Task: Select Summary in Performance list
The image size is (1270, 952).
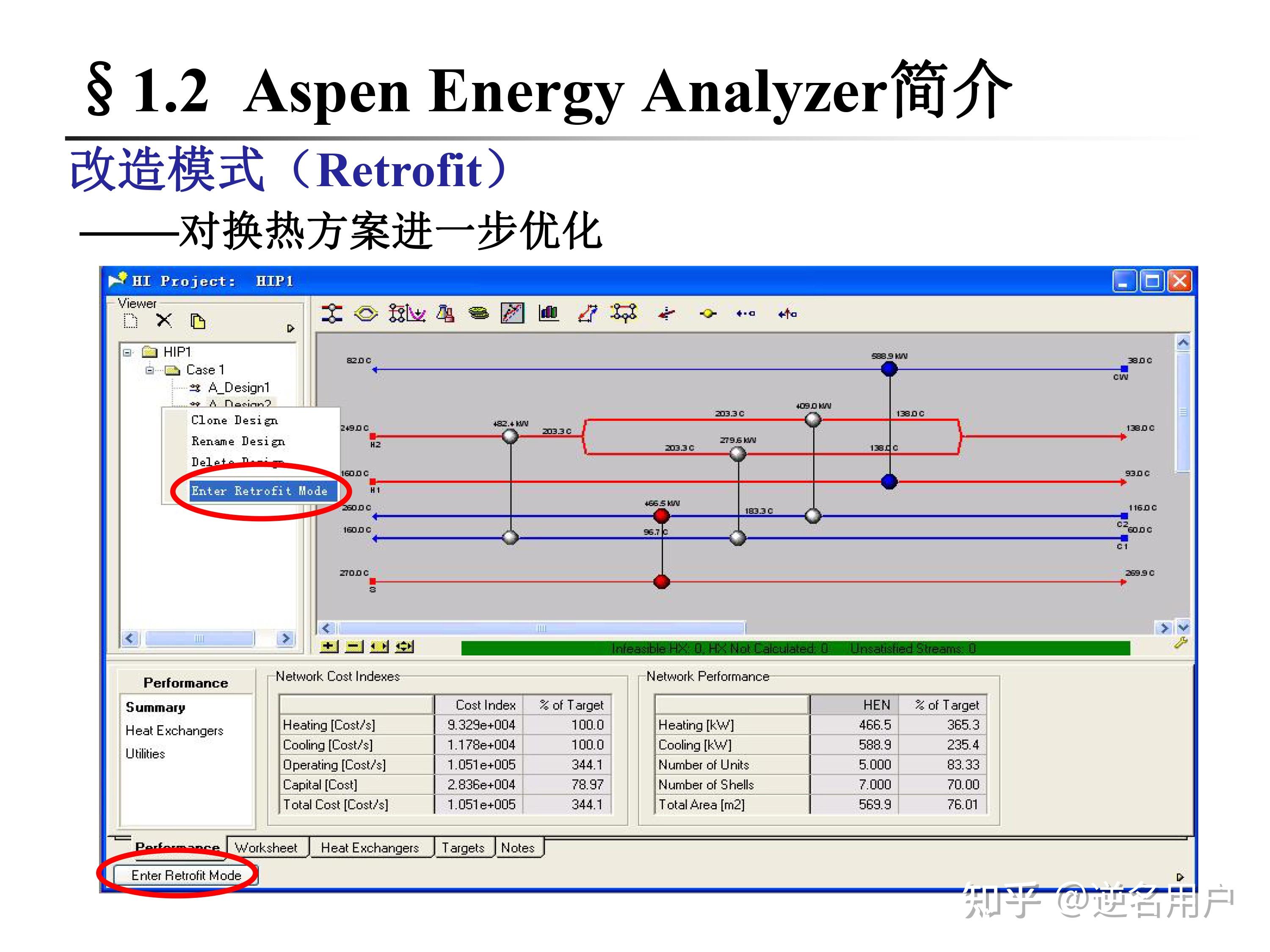Action: pos(156,707)
